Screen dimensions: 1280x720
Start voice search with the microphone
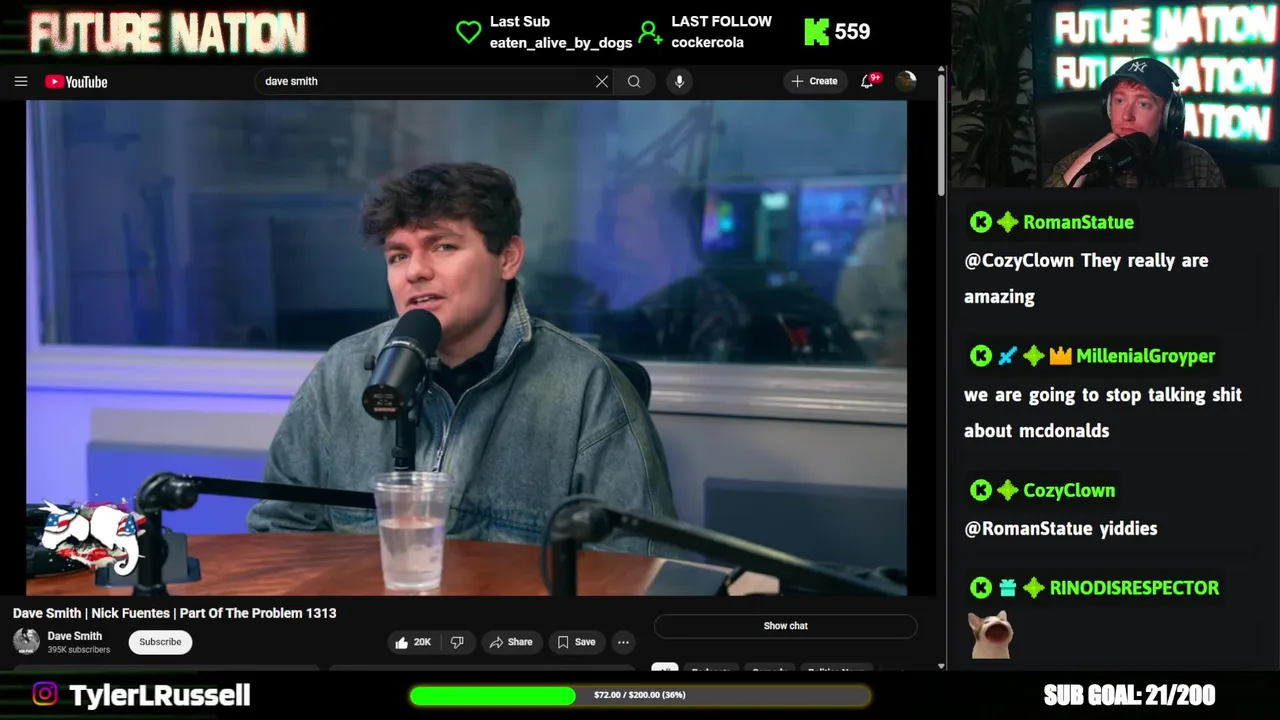[679, 81]
